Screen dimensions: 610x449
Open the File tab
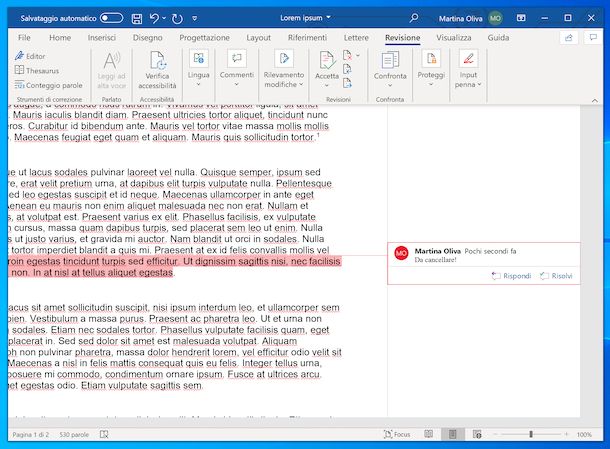(24, 38)
